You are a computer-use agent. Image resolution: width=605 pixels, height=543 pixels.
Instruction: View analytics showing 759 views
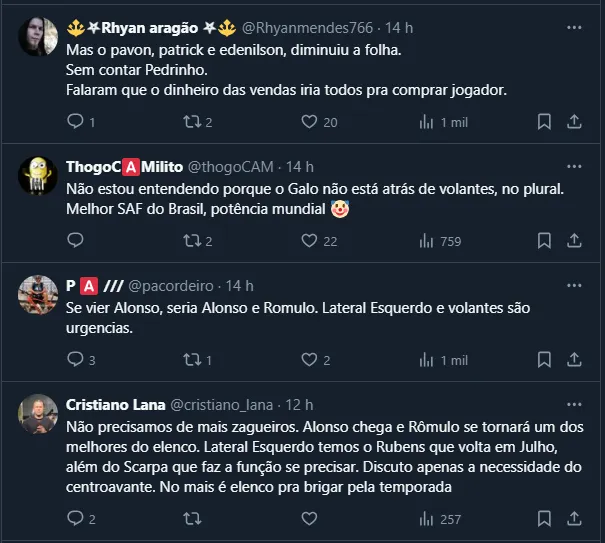point(439,240)
